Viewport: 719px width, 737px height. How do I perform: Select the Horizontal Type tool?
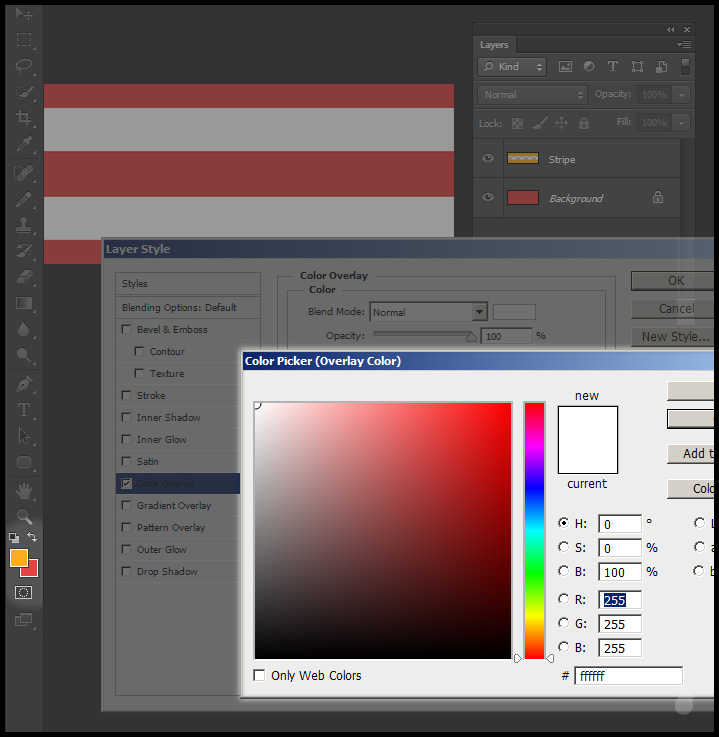[24, 410]
